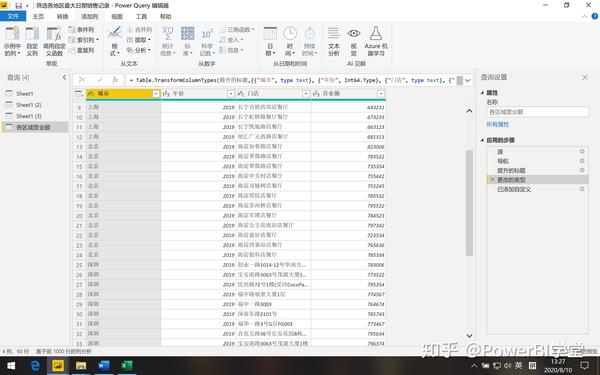The width and height of the screenshot is (600, 375).
Task: Open settings gear for 已添加自定义 step
Action: tap(582, 189)
